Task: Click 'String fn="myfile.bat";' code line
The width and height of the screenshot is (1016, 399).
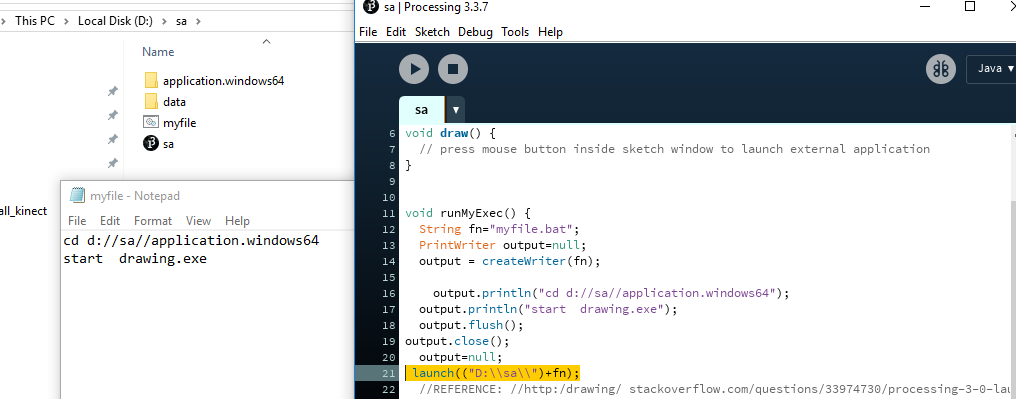Action: click(x=499, y=229)
